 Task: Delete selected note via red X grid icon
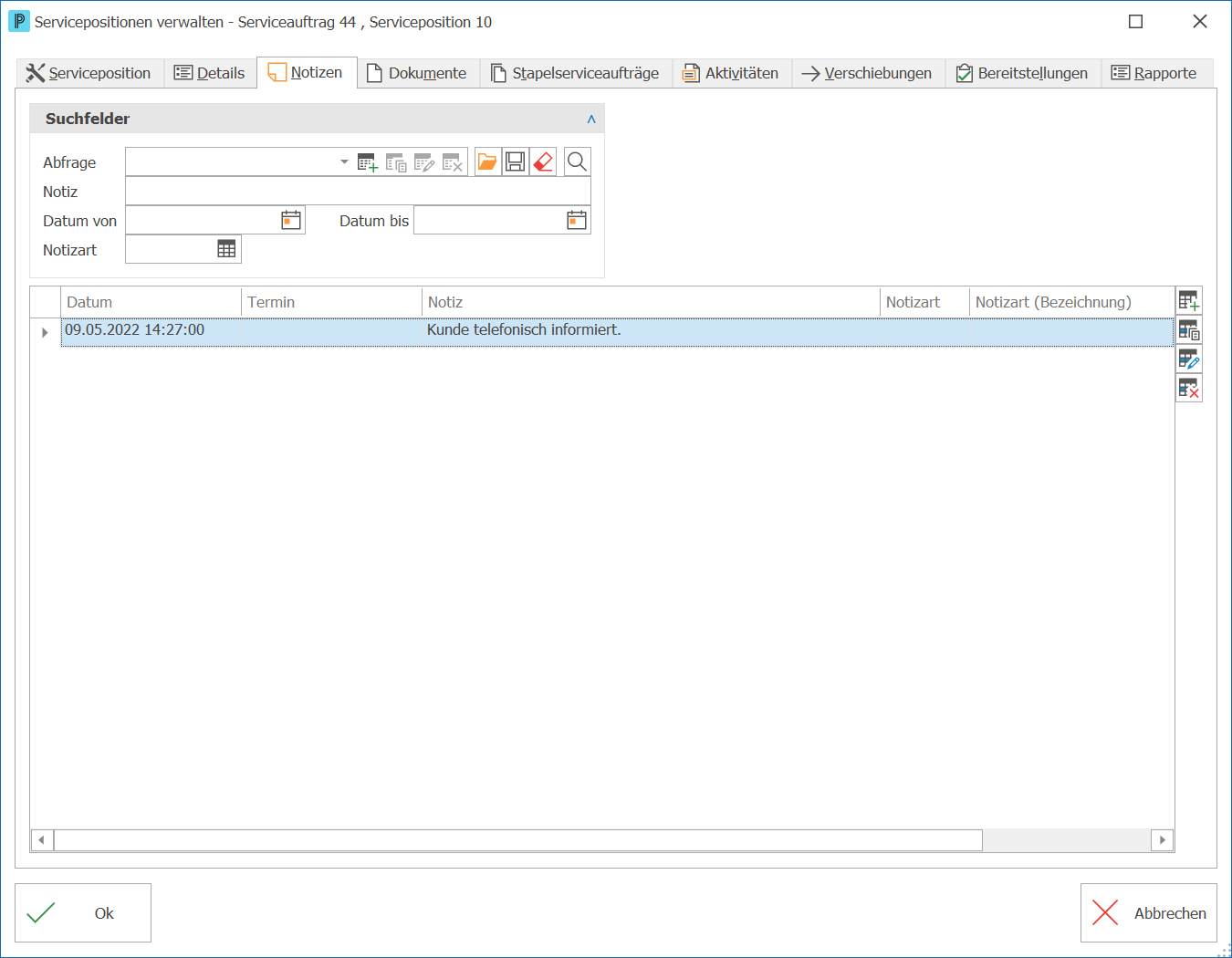pyautogui.click(x=1188, y=388)
